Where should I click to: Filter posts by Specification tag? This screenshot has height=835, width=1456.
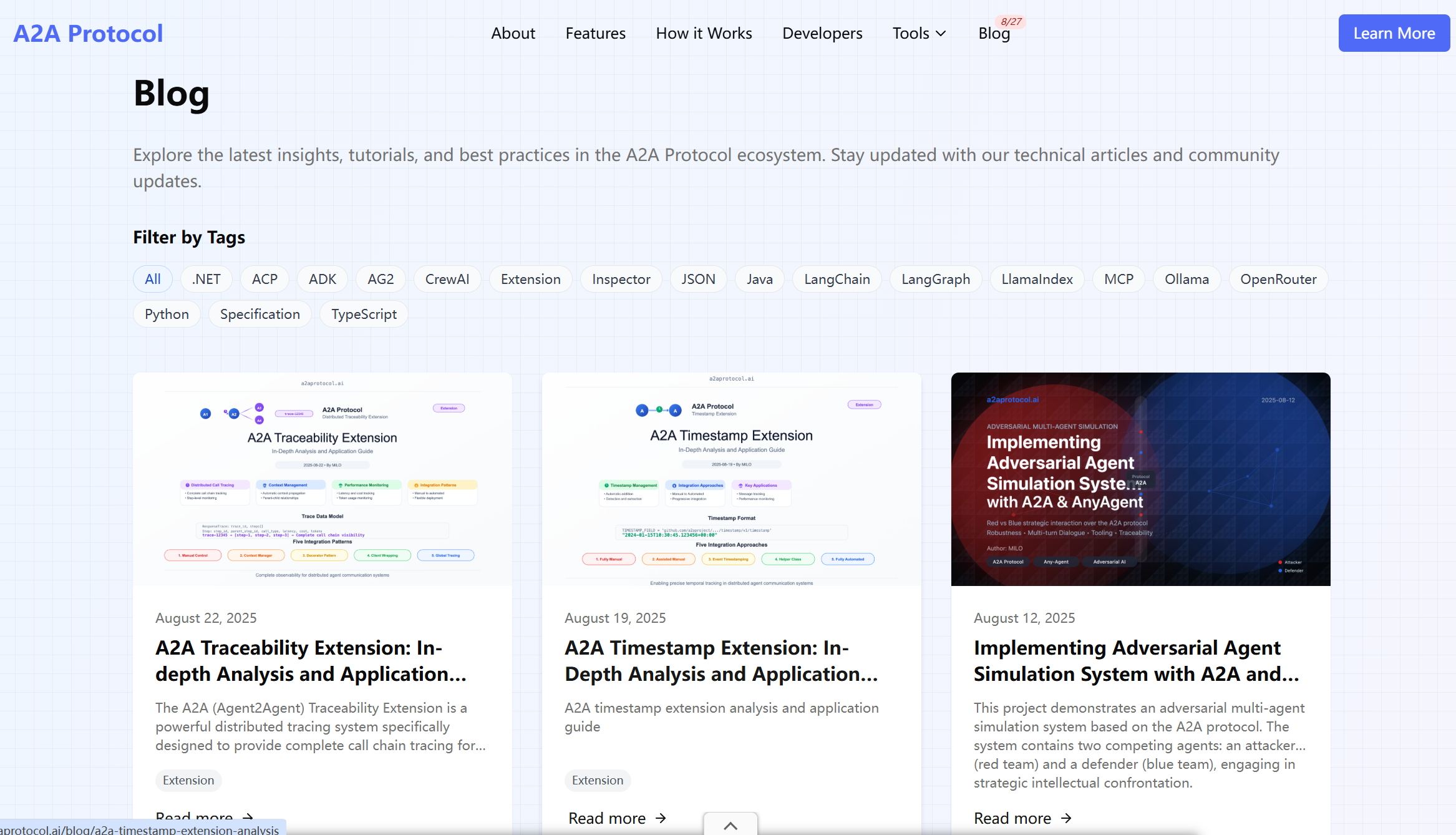260,314
